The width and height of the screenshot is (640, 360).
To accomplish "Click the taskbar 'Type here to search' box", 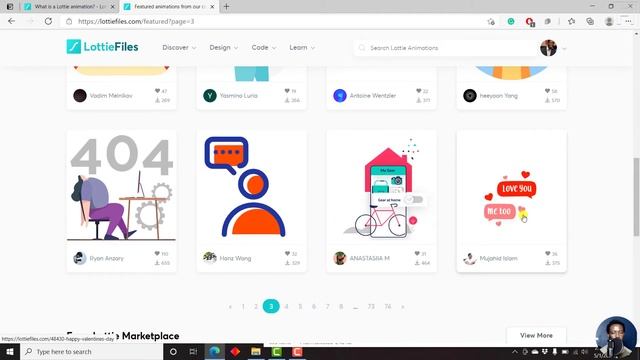I will (x=91, y=352).
